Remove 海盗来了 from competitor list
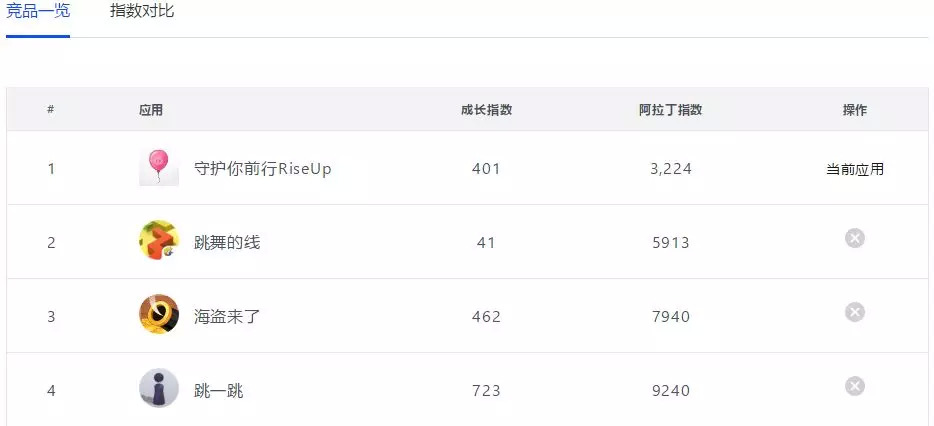934x426 pixels. pyautogui.click(x=854, y=312)
